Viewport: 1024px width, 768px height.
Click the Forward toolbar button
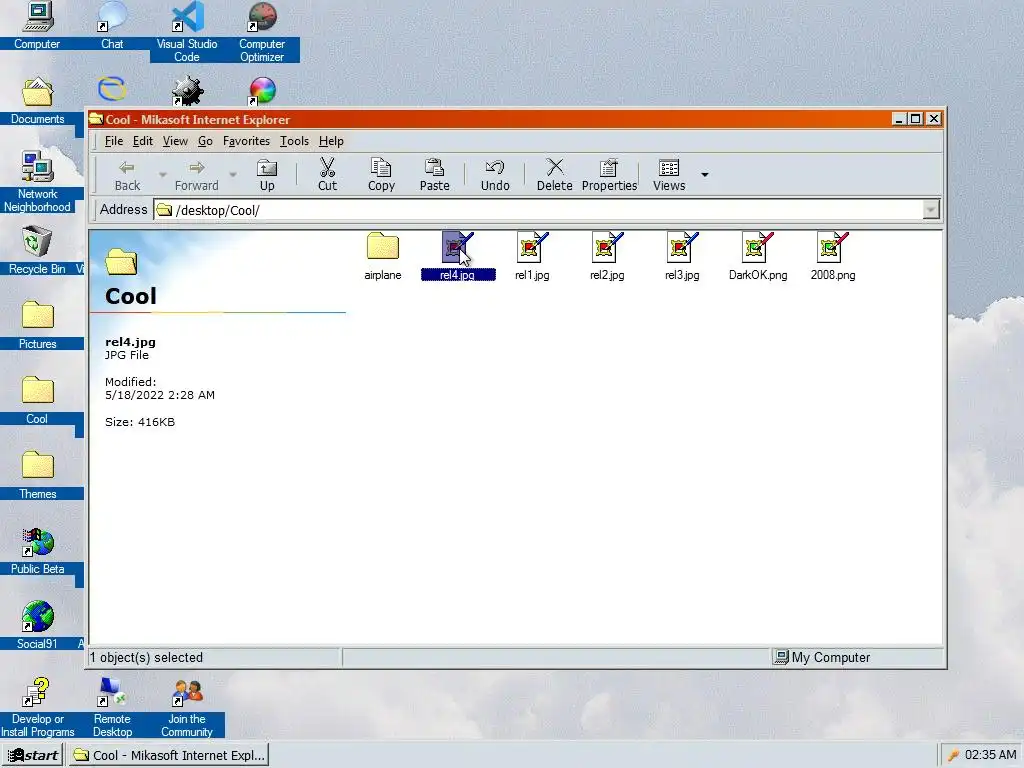(x=197, y=175)
